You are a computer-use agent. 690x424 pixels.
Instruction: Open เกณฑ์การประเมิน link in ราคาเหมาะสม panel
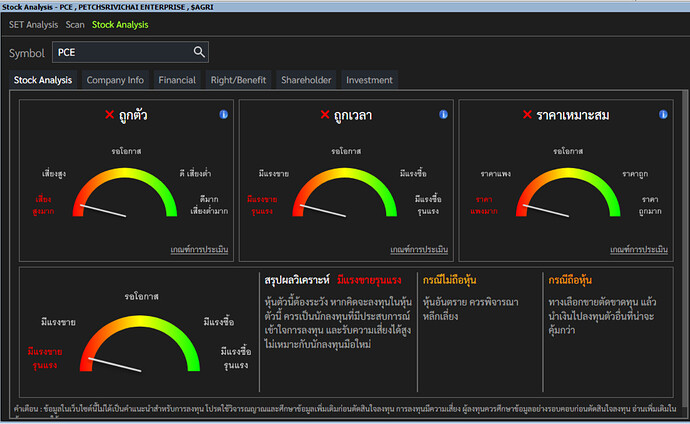(x=639, y=249)
